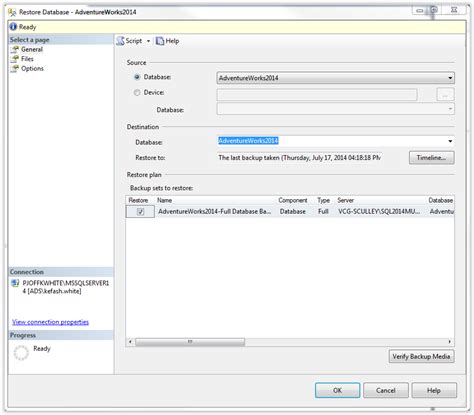Image resolution: width=474 pixels, height=415 pixels.
Task: Click the progress spinner icon
Action: (21, 353)
